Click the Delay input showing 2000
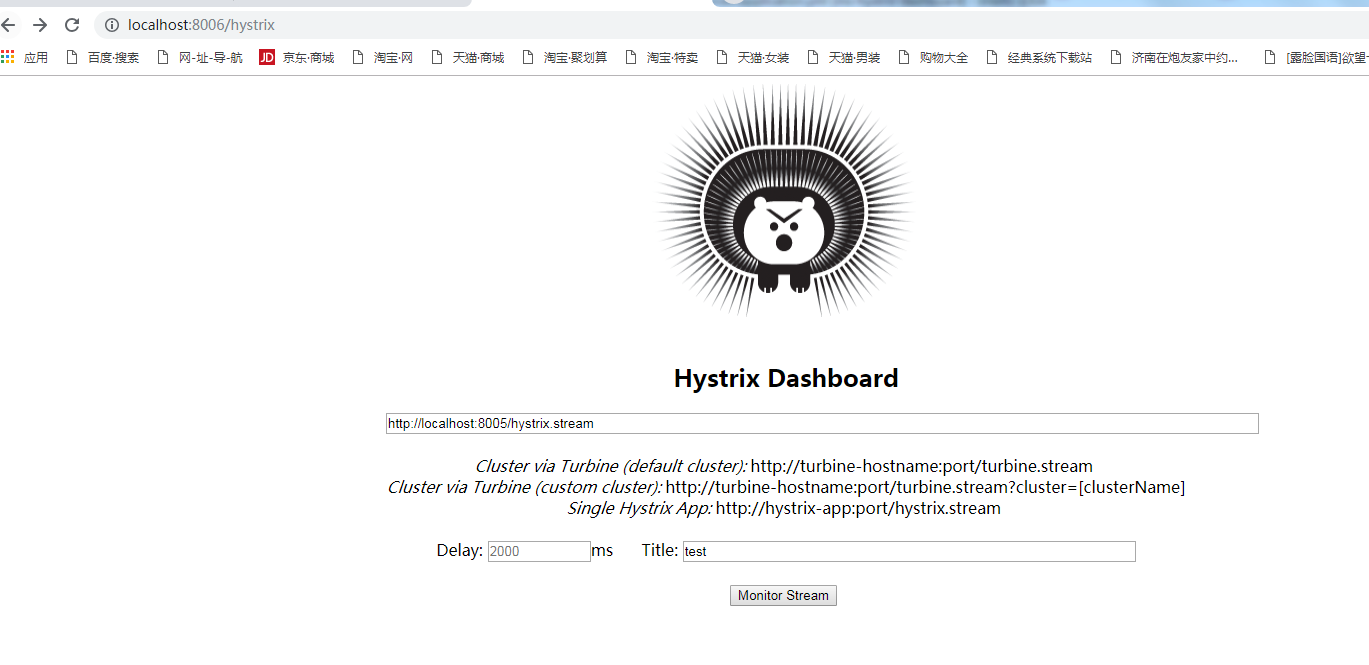This screenshot has height=665, width=1369. coord(538,551)
